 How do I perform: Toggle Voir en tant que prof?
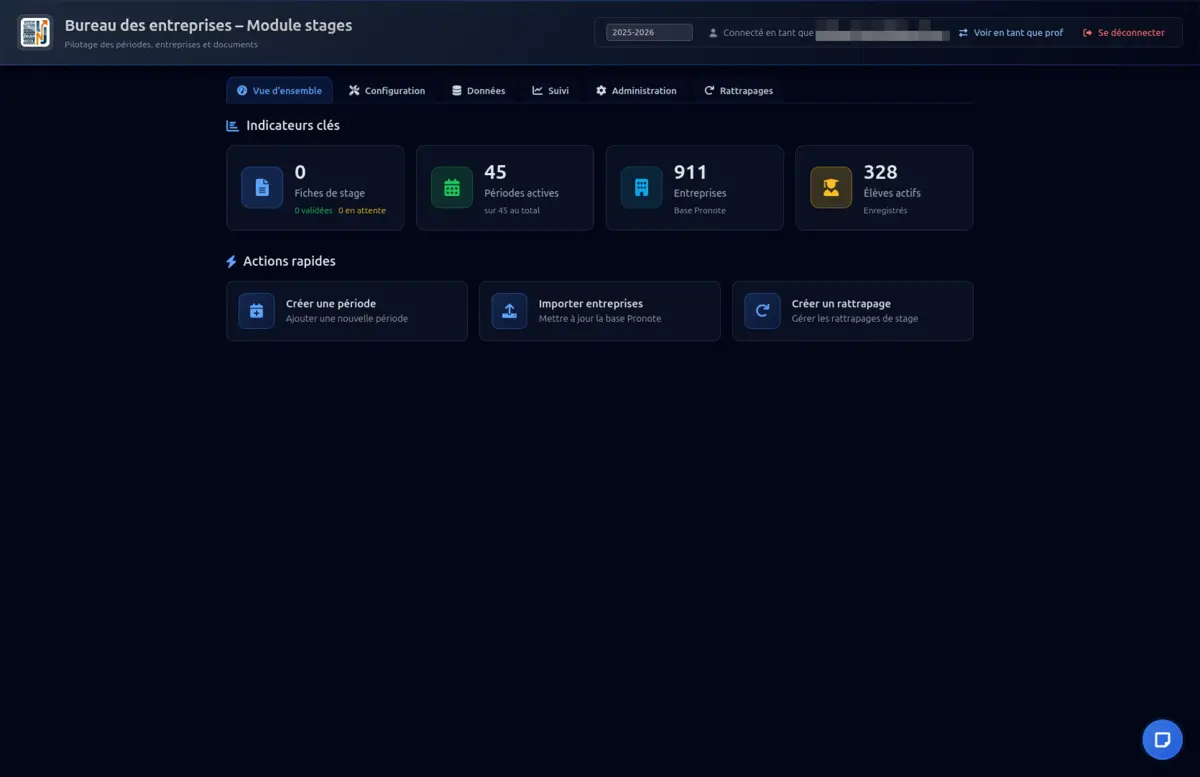point(1011,33)
